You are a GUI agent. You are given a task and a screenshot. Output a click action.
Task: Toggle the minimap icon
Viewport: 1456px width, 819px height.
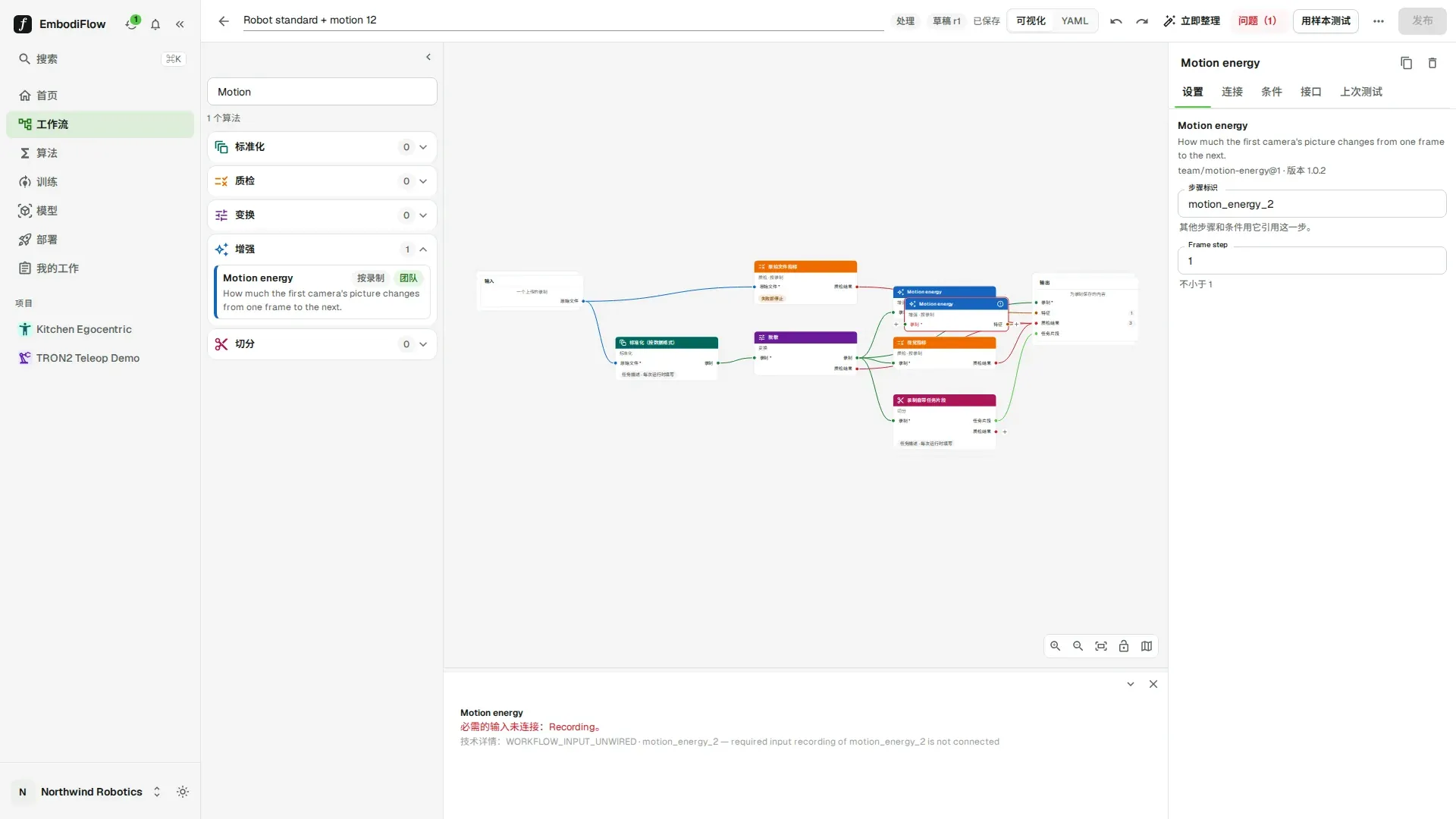click(x=1147, y=646)
